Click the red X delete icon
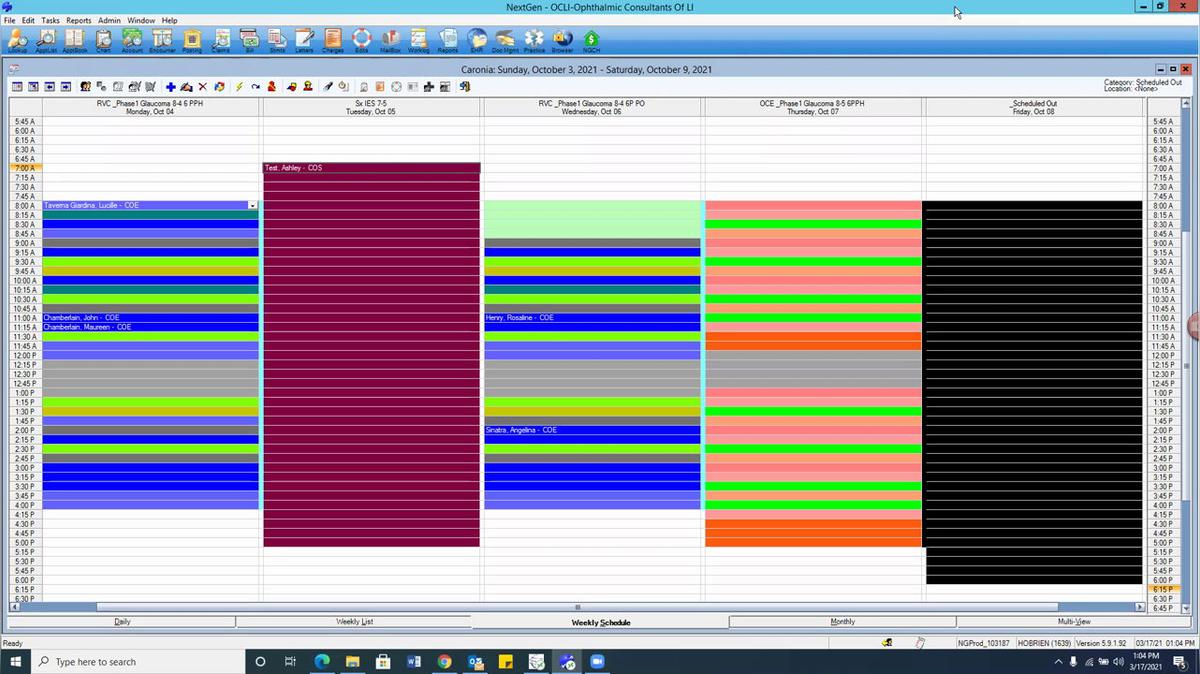 pos(200,86)
